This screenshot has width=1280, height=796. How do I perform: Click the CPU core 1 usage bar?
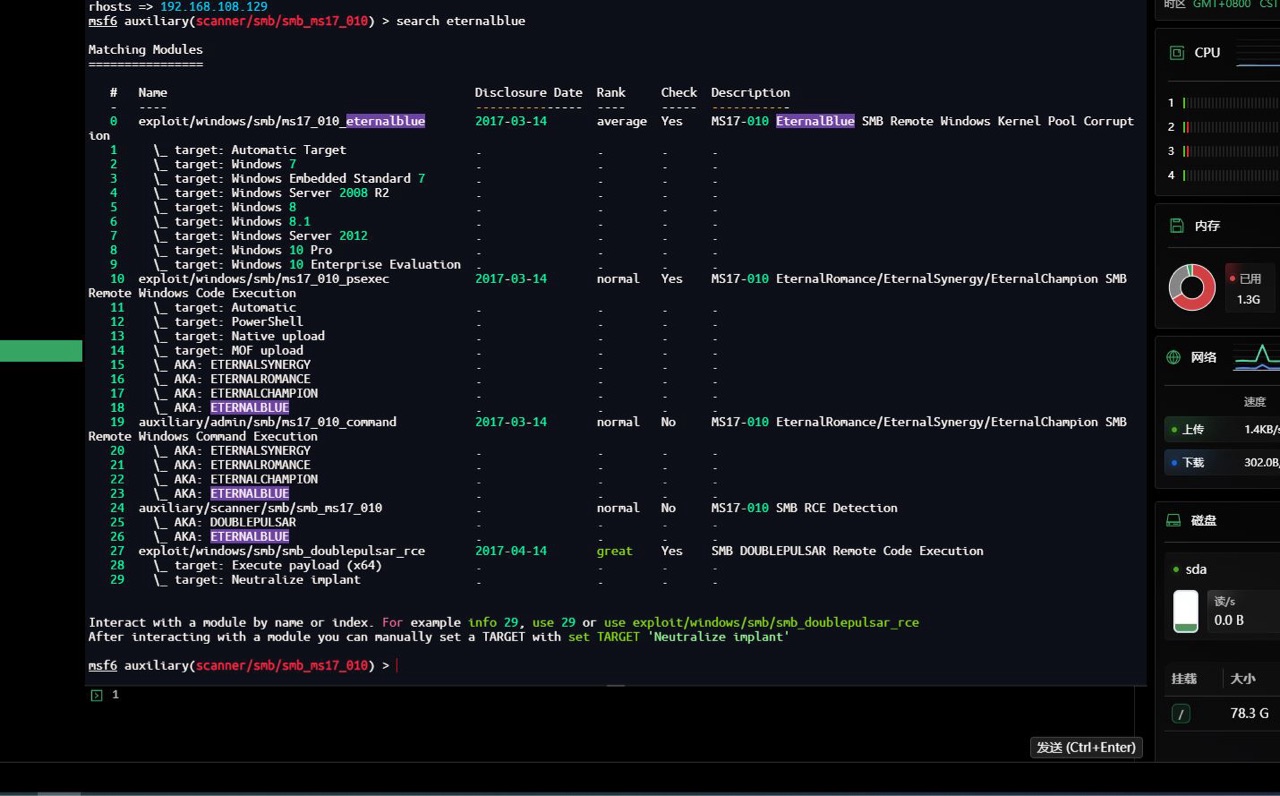tap(1231, 103)
